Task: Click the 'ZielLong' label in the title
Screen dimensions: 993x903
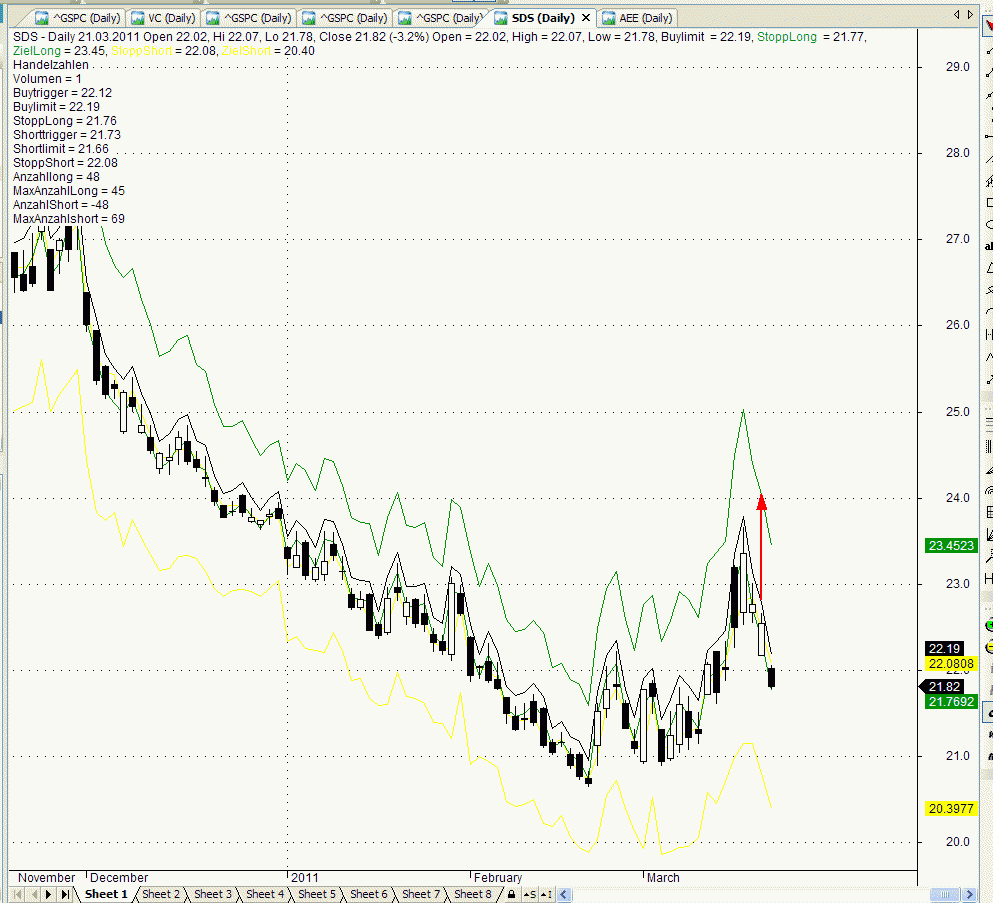Action: (x=37, y=51)
